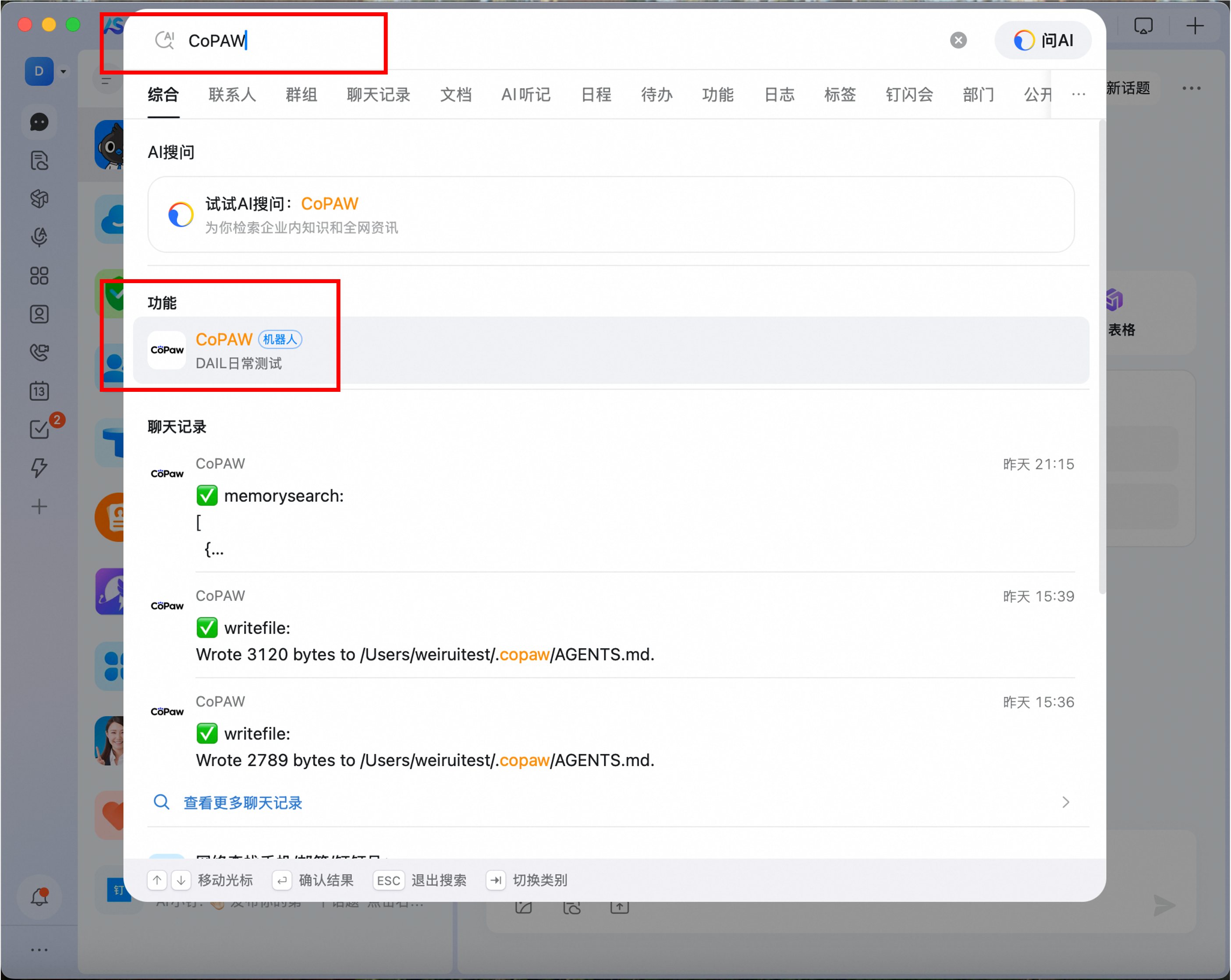Screen dimensions: 1231x980
Task: Clear search text with X icon
Action: click(x=958, y=40)
